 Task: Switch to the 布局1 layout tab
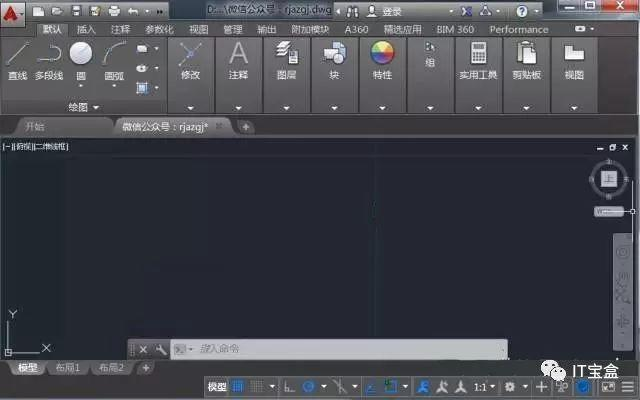click(x=67, y=368)
